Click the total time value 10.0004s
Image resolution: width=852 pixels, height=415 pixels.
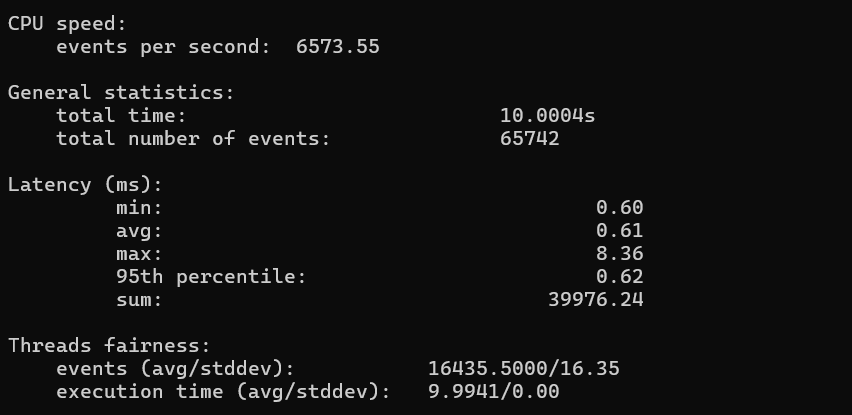[547, 115]
